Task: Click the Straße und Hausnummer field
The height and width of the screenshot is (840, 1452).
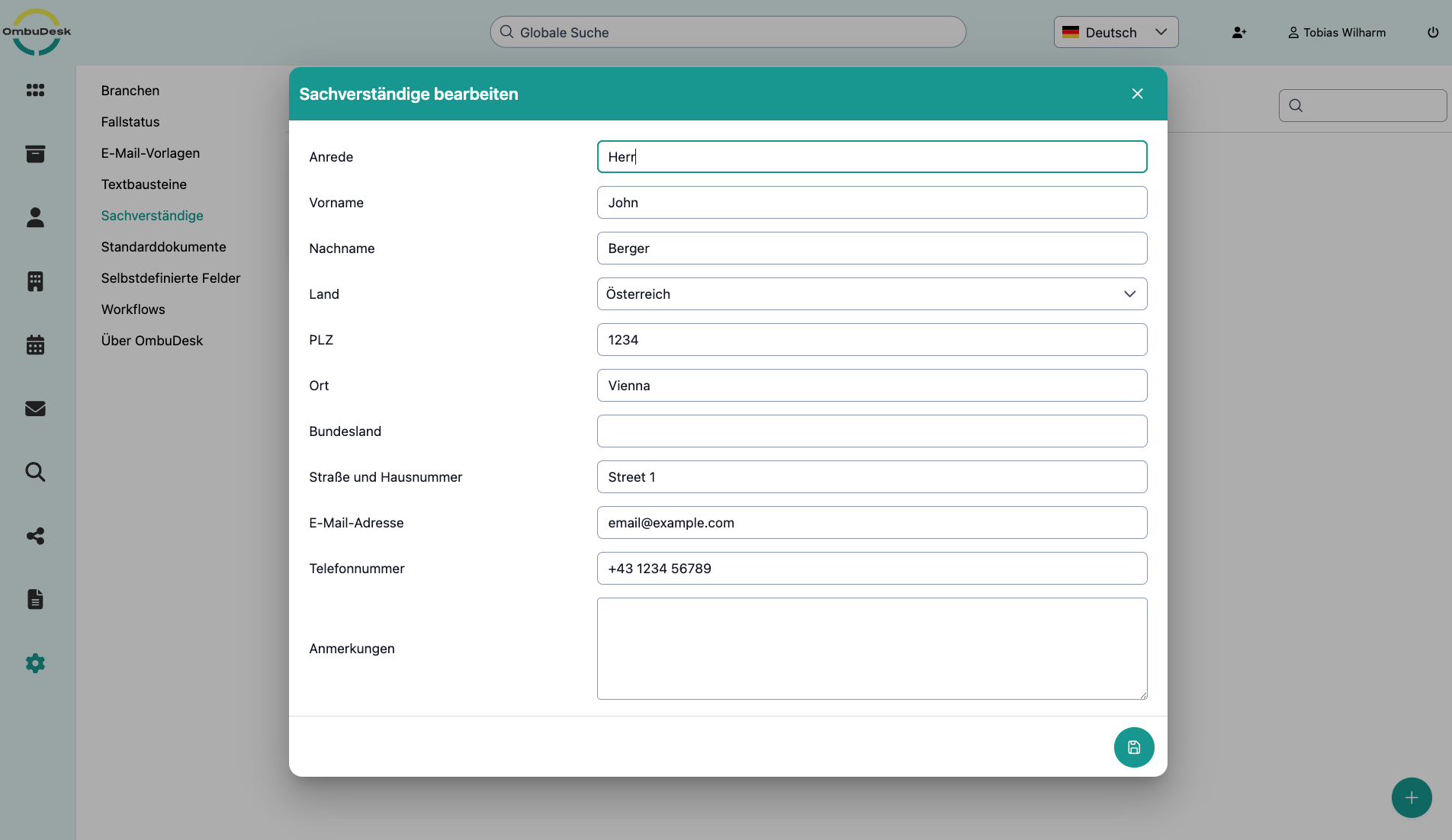Action: (872, 477)
